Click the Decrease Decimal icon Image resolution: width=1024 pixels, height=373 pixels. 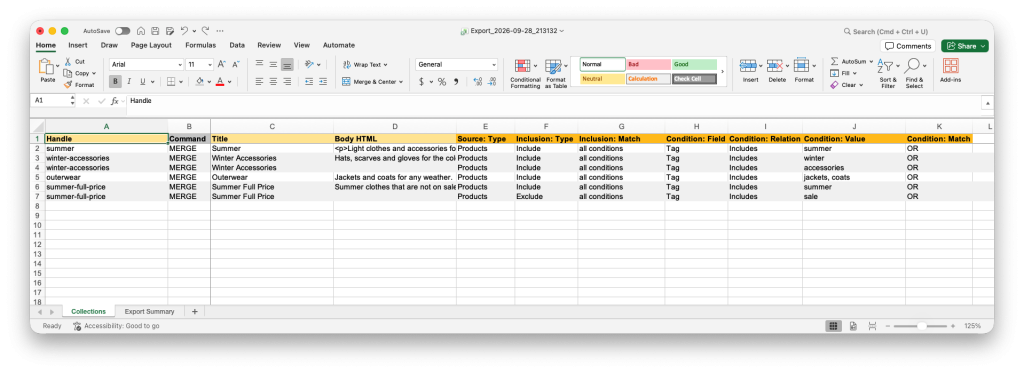pos(492,82)
